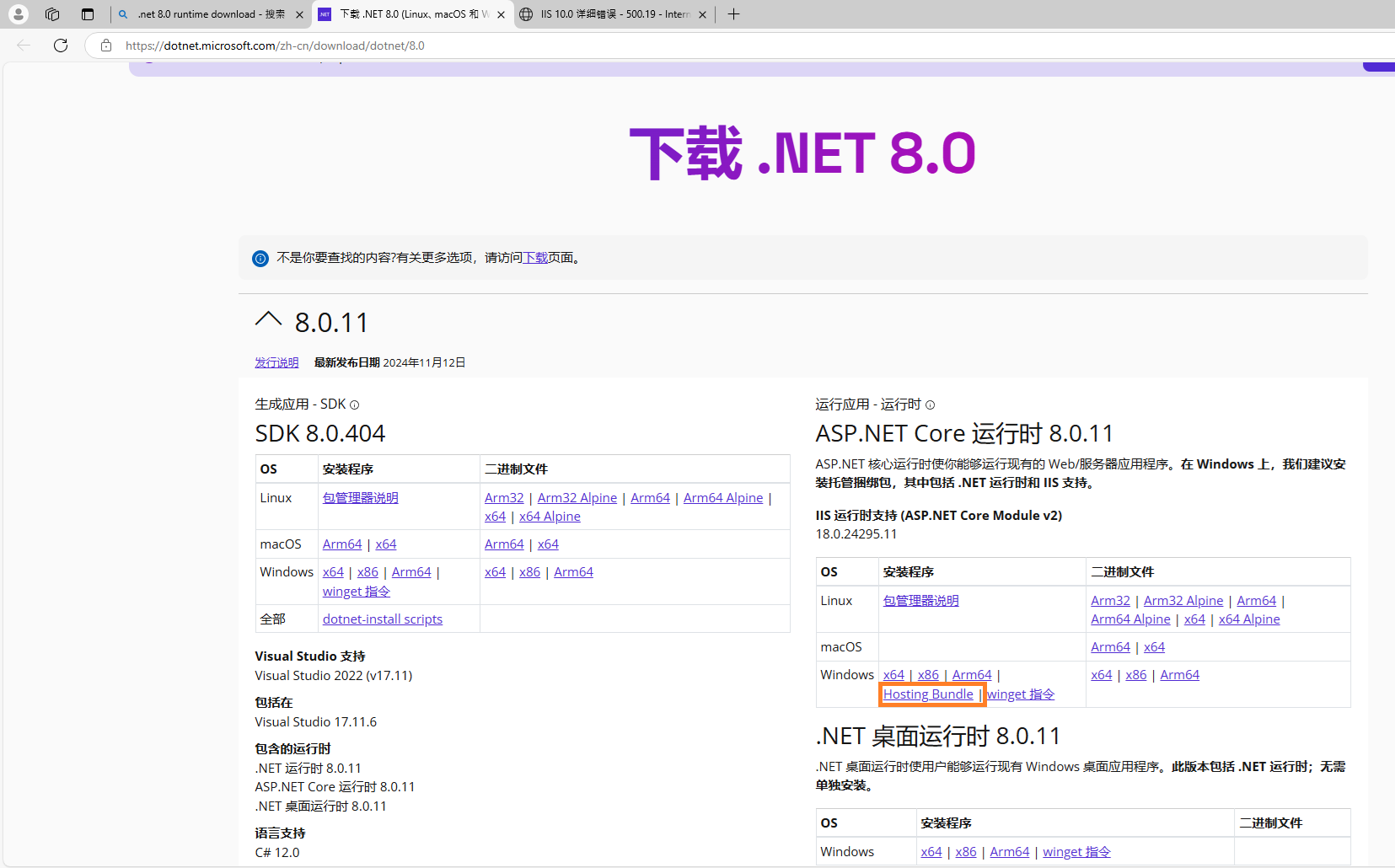Open SDK Windows winget 指令 link
This screenshot has width=1395, height=868.
356,592
